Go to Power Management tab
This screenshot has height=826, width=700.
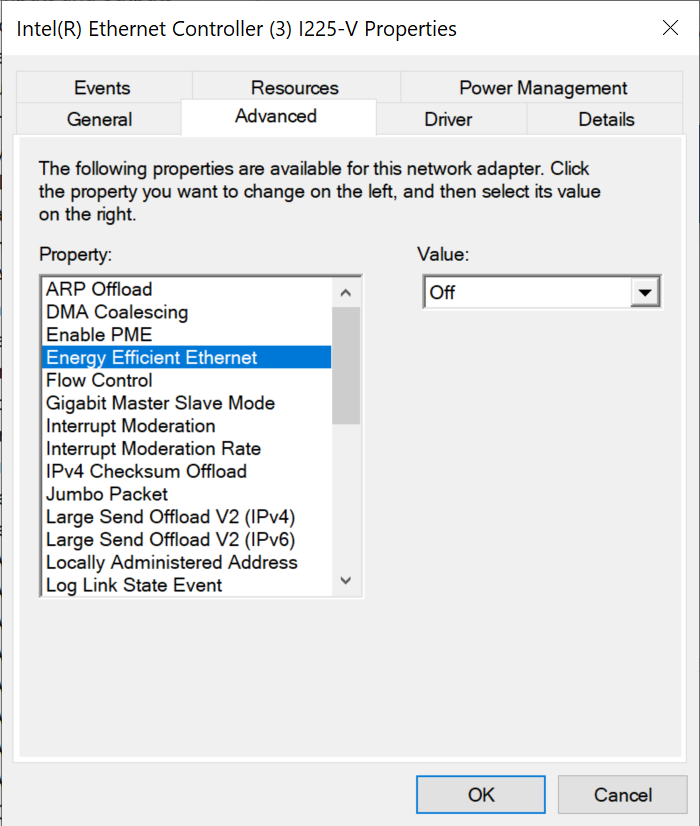pyautogui.click(x=543, y=88)
